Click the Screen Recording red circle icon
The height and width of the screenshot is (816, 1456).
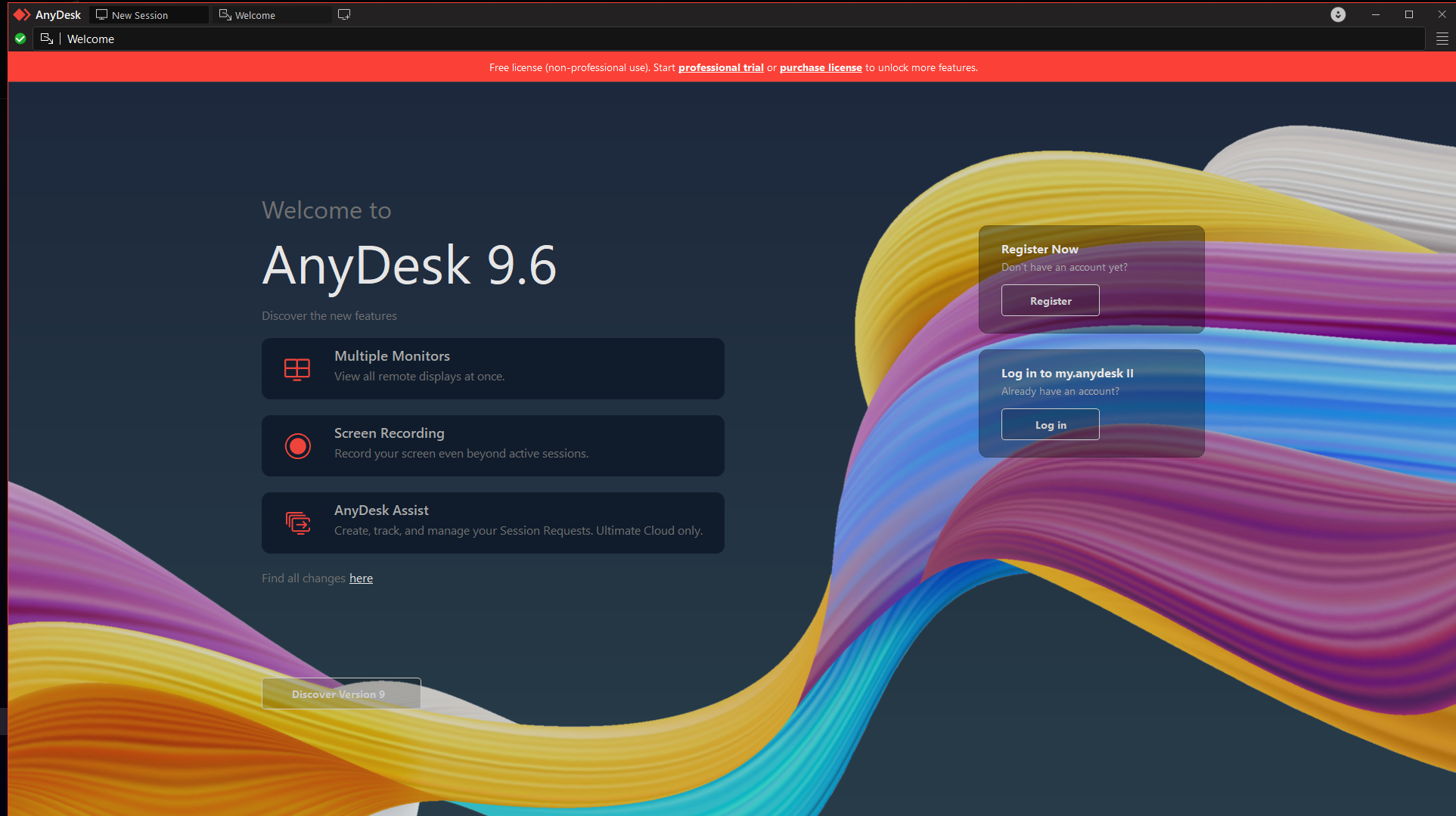click(x=298, y=446)
